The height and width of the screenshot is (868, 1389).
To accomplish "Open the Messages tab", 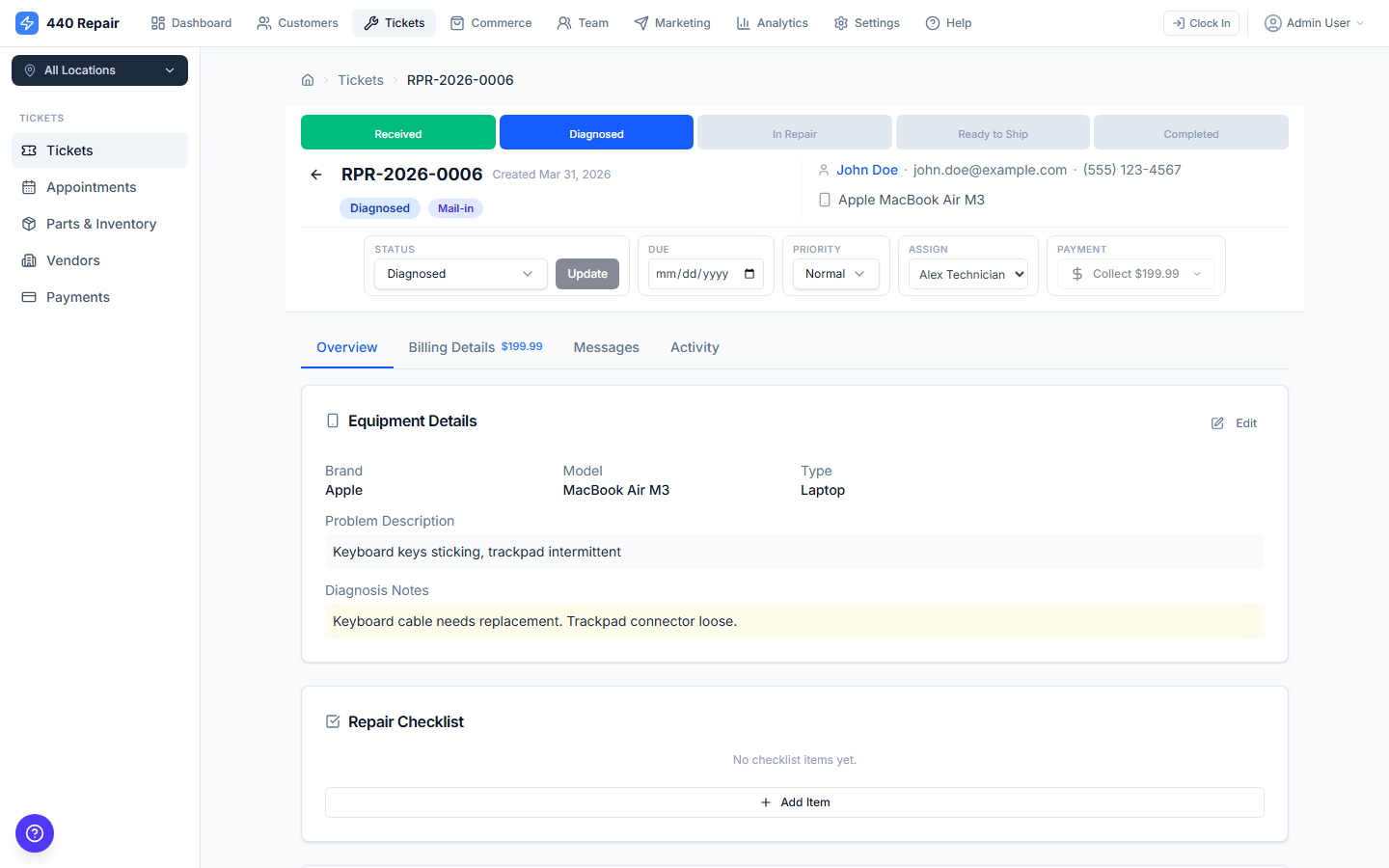I will (606, 347).
